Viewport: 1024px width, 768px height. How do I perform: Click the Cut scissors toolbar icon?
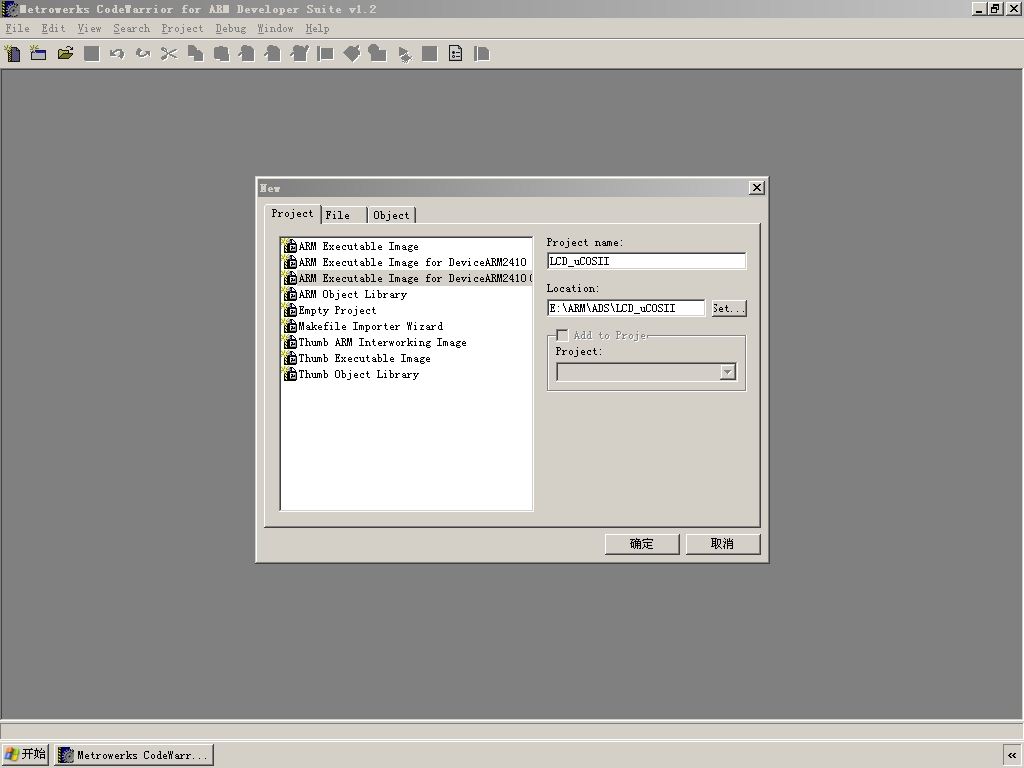[x=169, y=54]
